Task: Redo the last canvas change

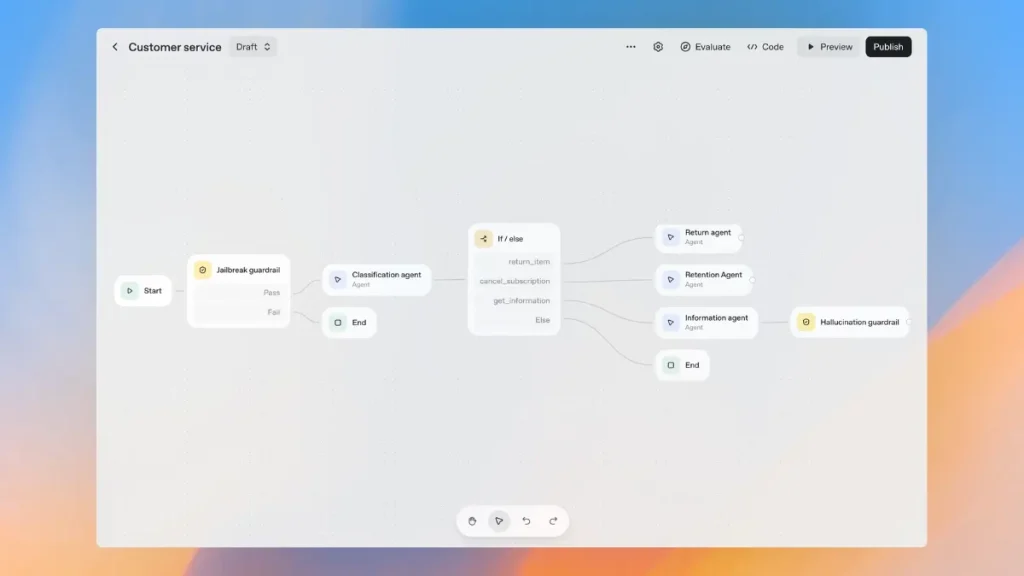Action: click(553, 521)
